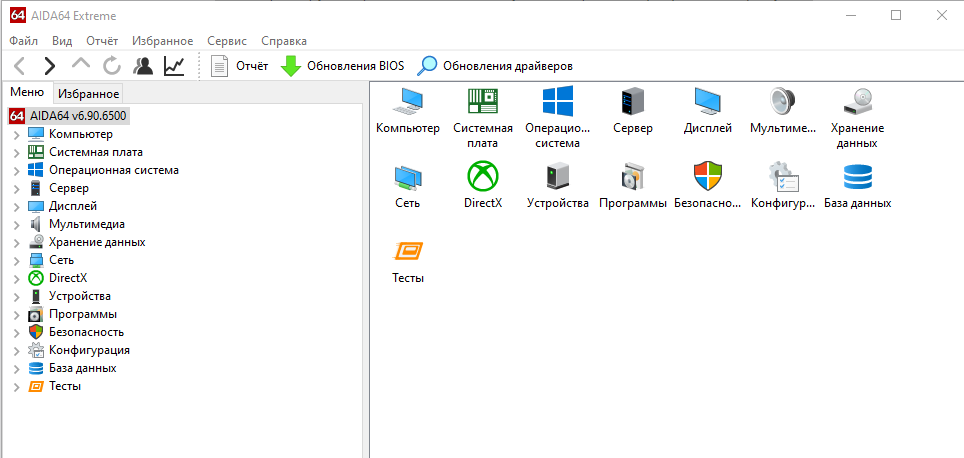Select Конфигурация in the tree
Screen dimensions: 964x458
89,350
